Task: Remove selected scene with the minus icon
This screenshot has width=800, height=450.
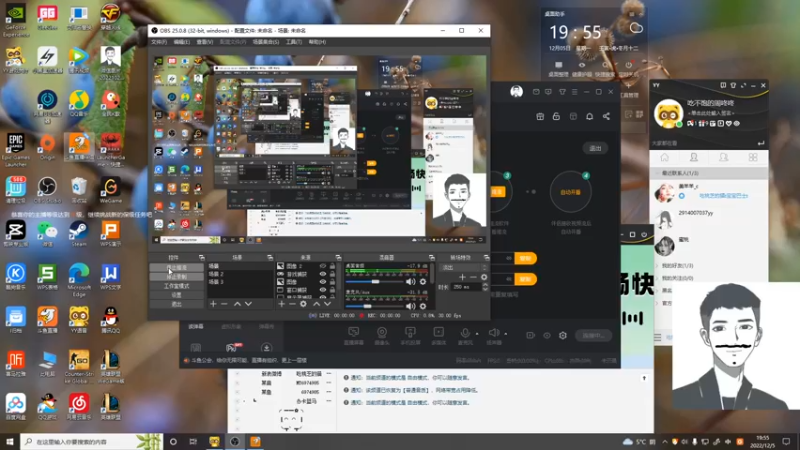Action: pyautogui.click(x=224, y=304)
